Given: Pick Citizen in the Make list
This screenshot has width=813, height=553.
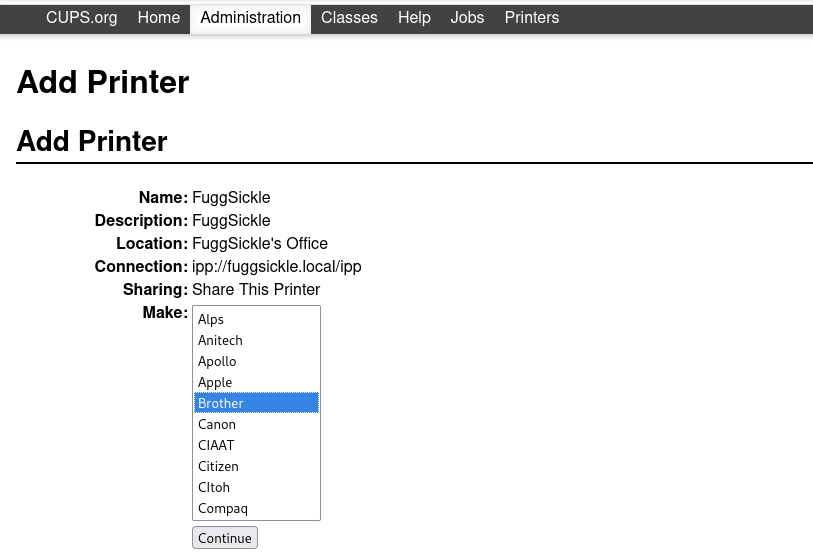Looking at the screenshot, I should pyautogui.click(x=218, y=466).
